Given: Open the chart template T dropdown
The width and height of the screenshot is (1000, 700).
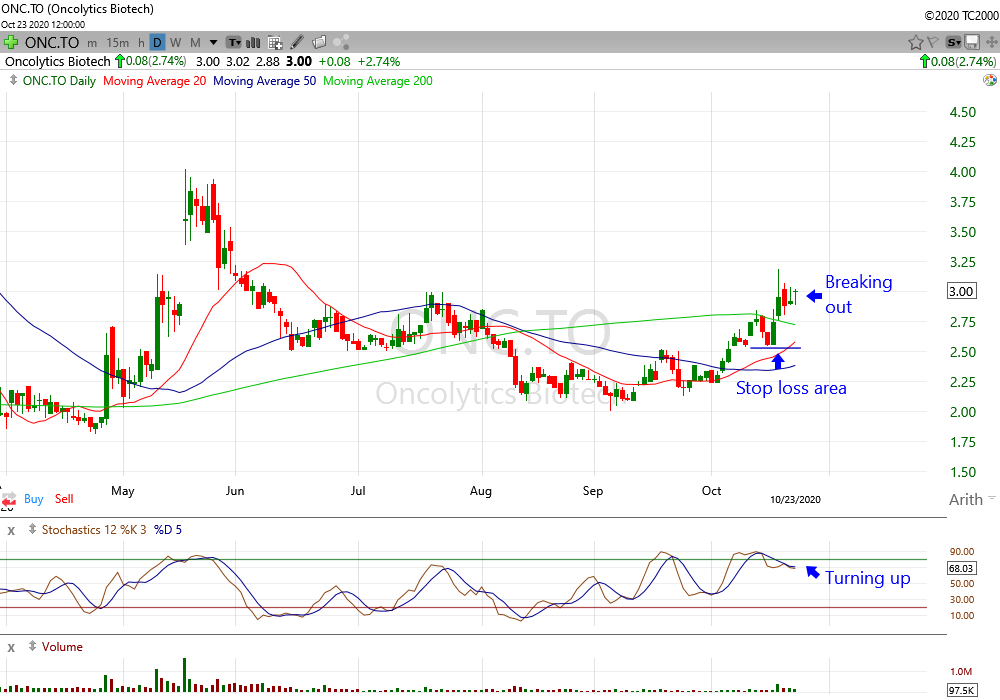Looking at the screenshot, I should tap(235, 43).
